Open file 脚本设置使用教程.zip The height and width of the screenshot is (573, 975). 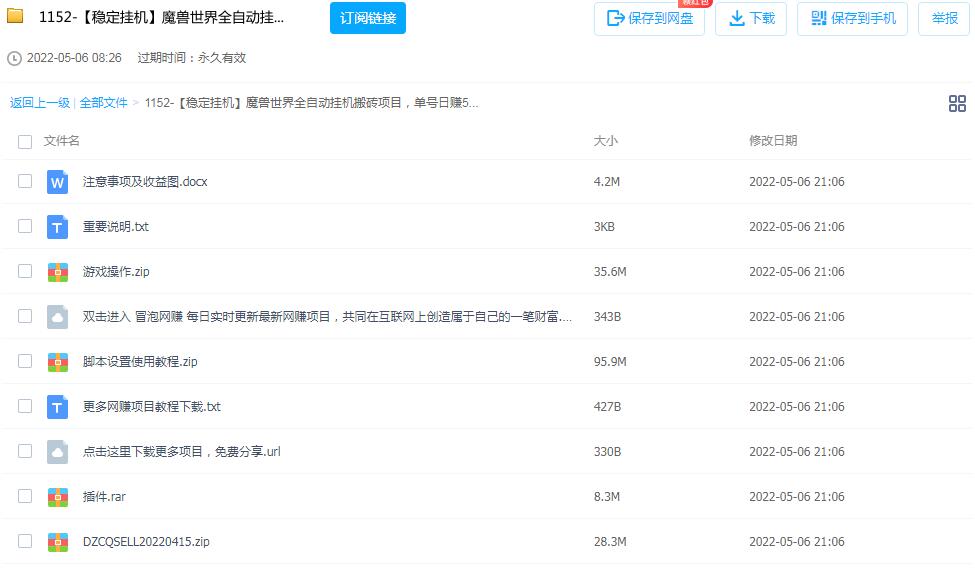click(x=140, y=362)
